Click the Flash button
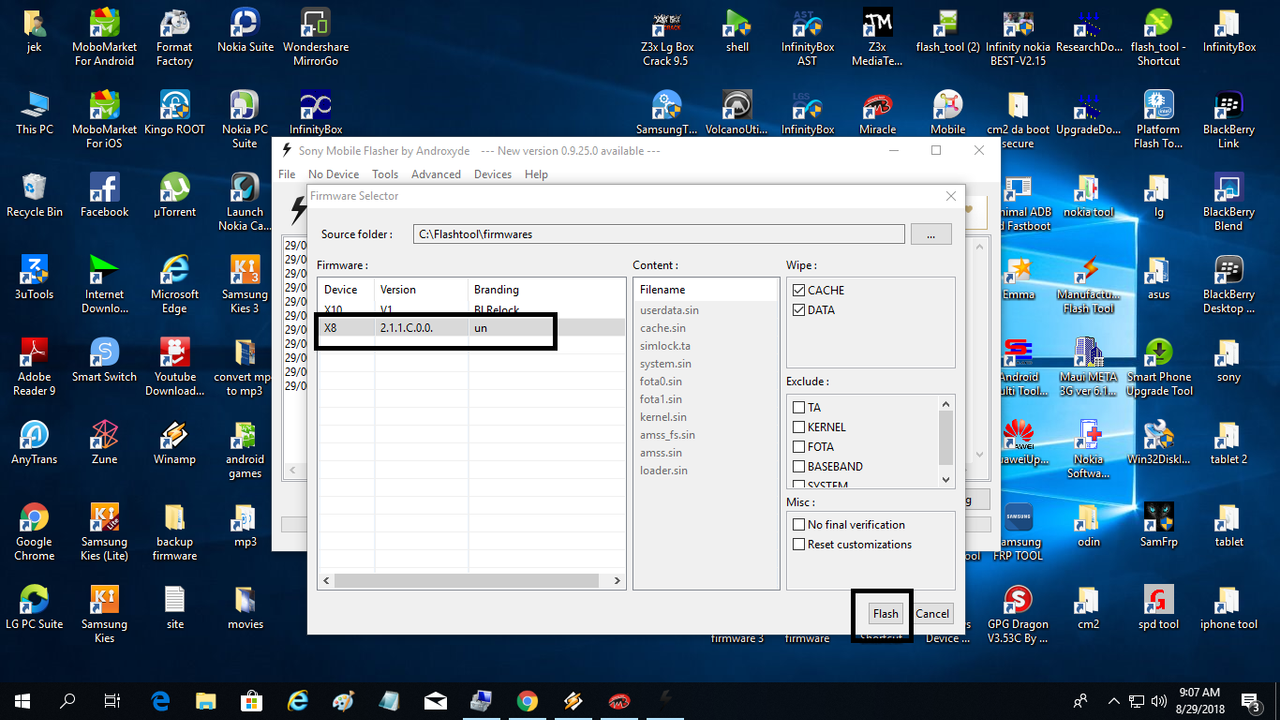The image size is (1280, 720). tap(886, 614)
